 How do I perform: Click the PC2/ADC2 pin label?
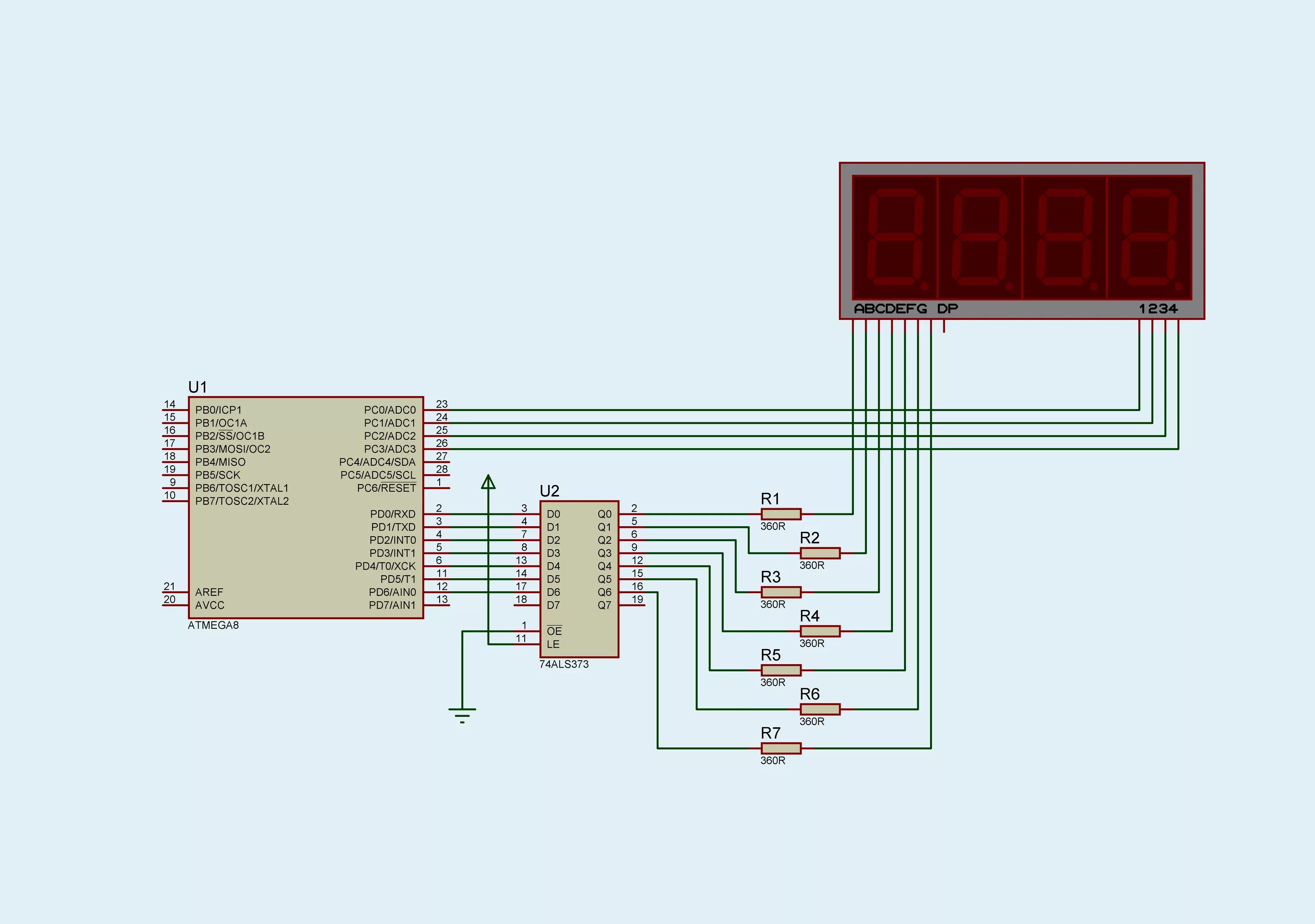click(x=390, y=435)
